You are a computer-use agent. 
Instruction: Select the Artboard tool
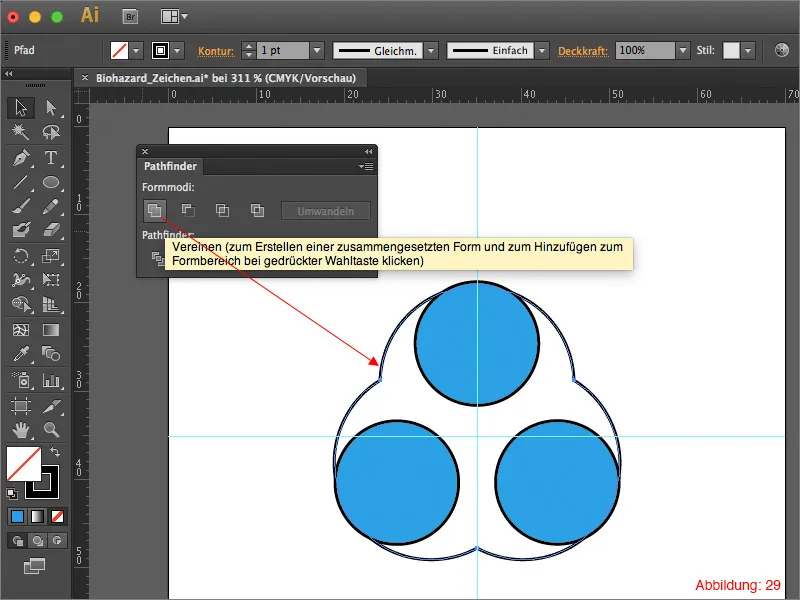point(21,406)
